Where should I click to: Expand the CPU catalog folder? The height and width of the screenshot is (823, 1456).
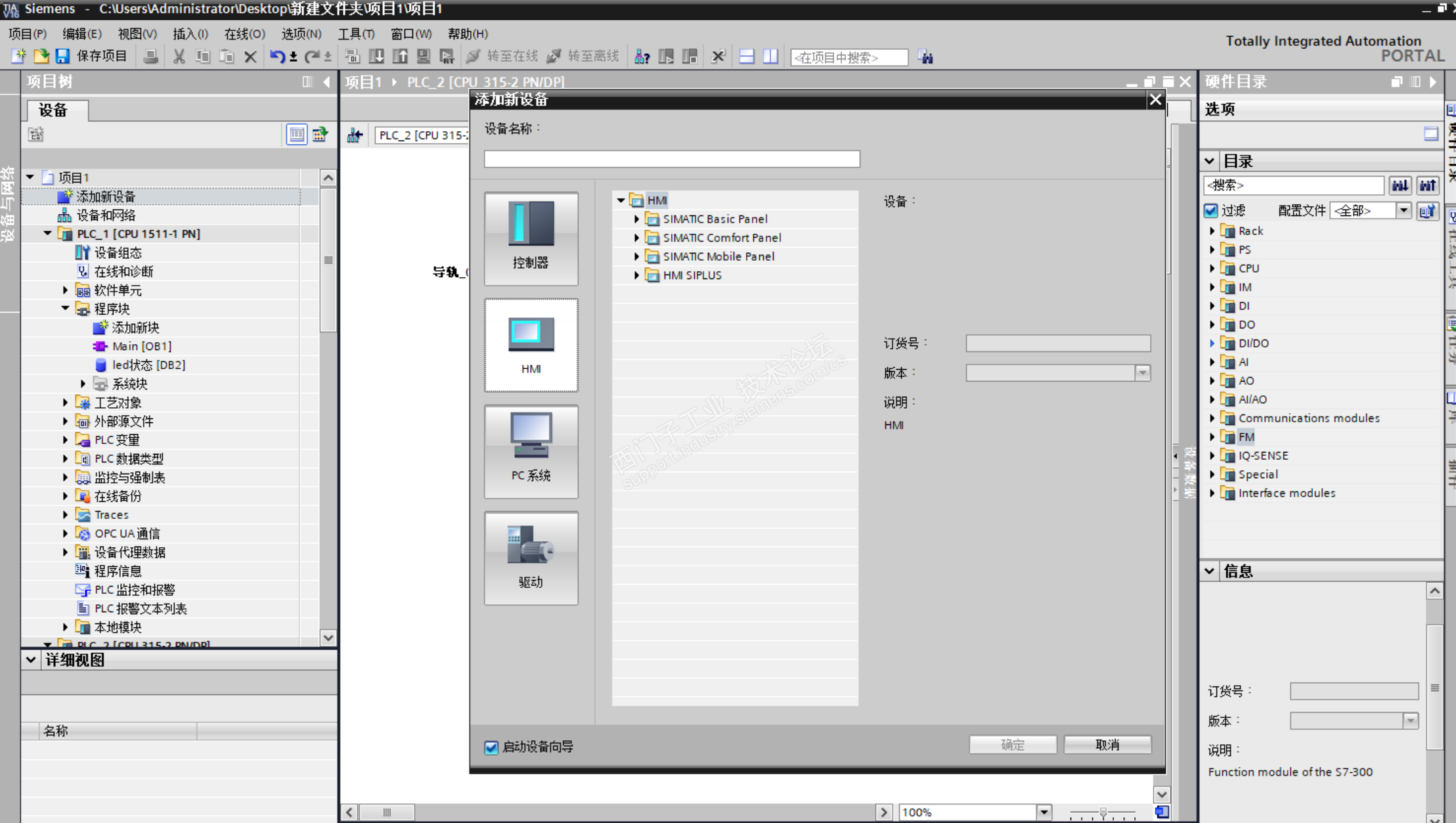[1212, 268]
